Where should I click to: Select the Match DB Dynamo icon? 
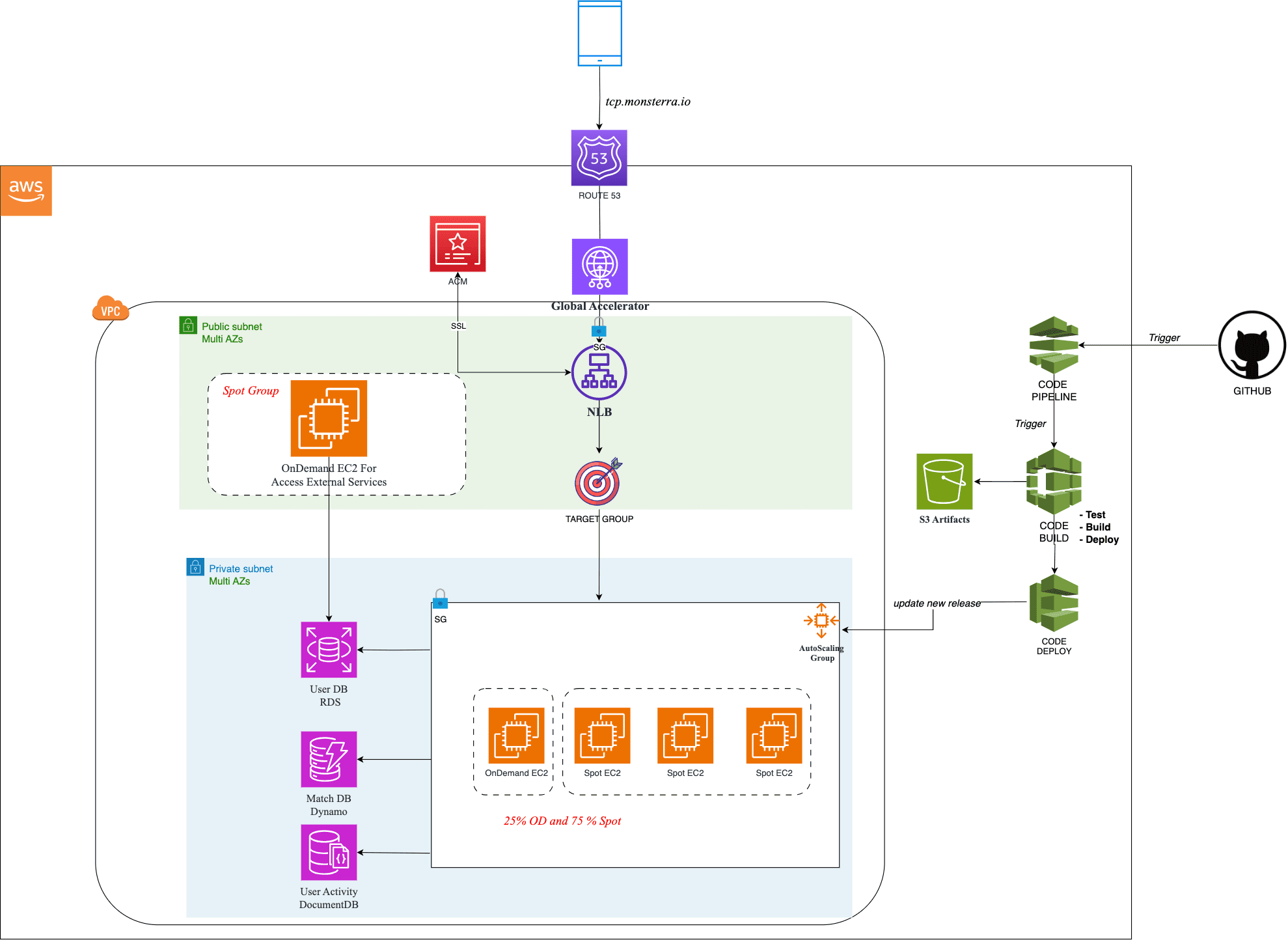[x=329, y=759]
